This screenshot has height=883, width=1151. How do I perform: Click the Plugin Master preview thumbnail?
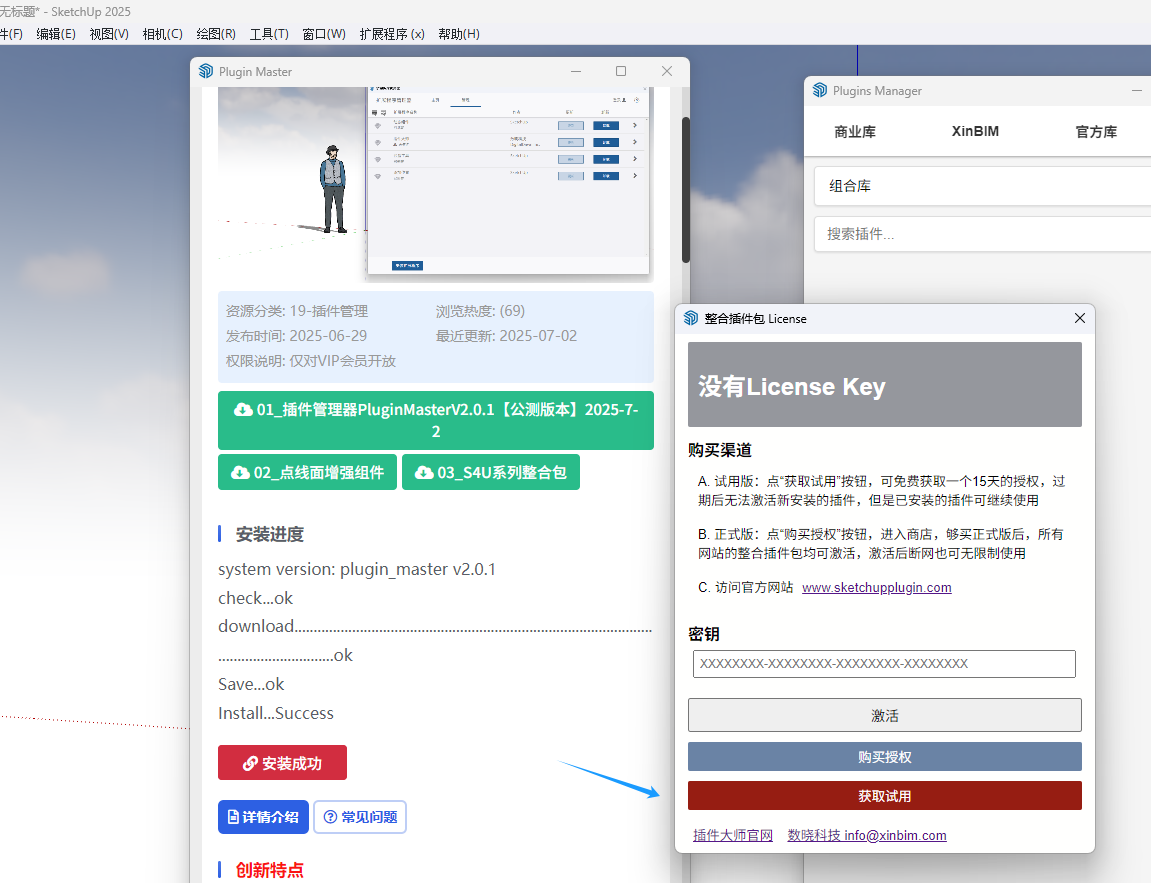[435, 182]
